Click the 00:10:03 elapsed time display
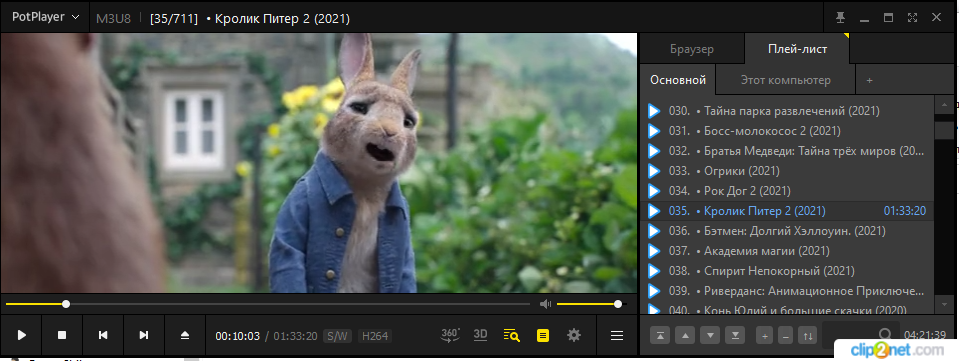Viewport: 959px width, 361px height. coord(237,336)
